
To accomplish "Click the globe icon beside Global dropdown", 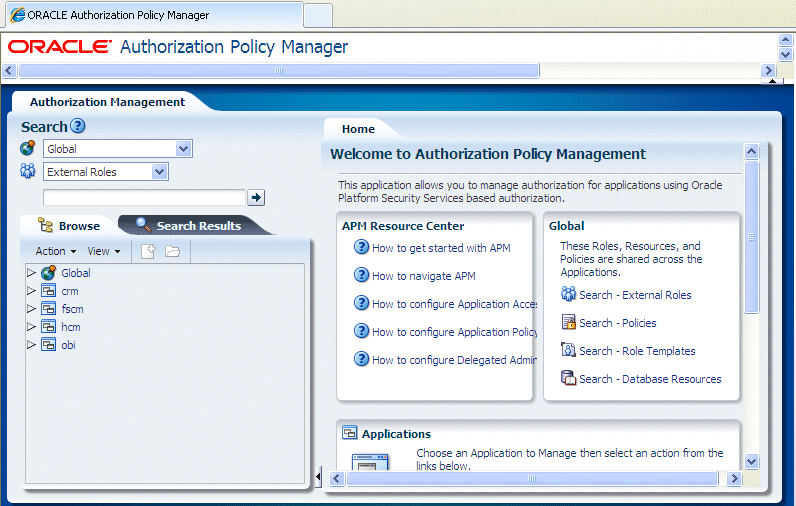I will [27, 148].
